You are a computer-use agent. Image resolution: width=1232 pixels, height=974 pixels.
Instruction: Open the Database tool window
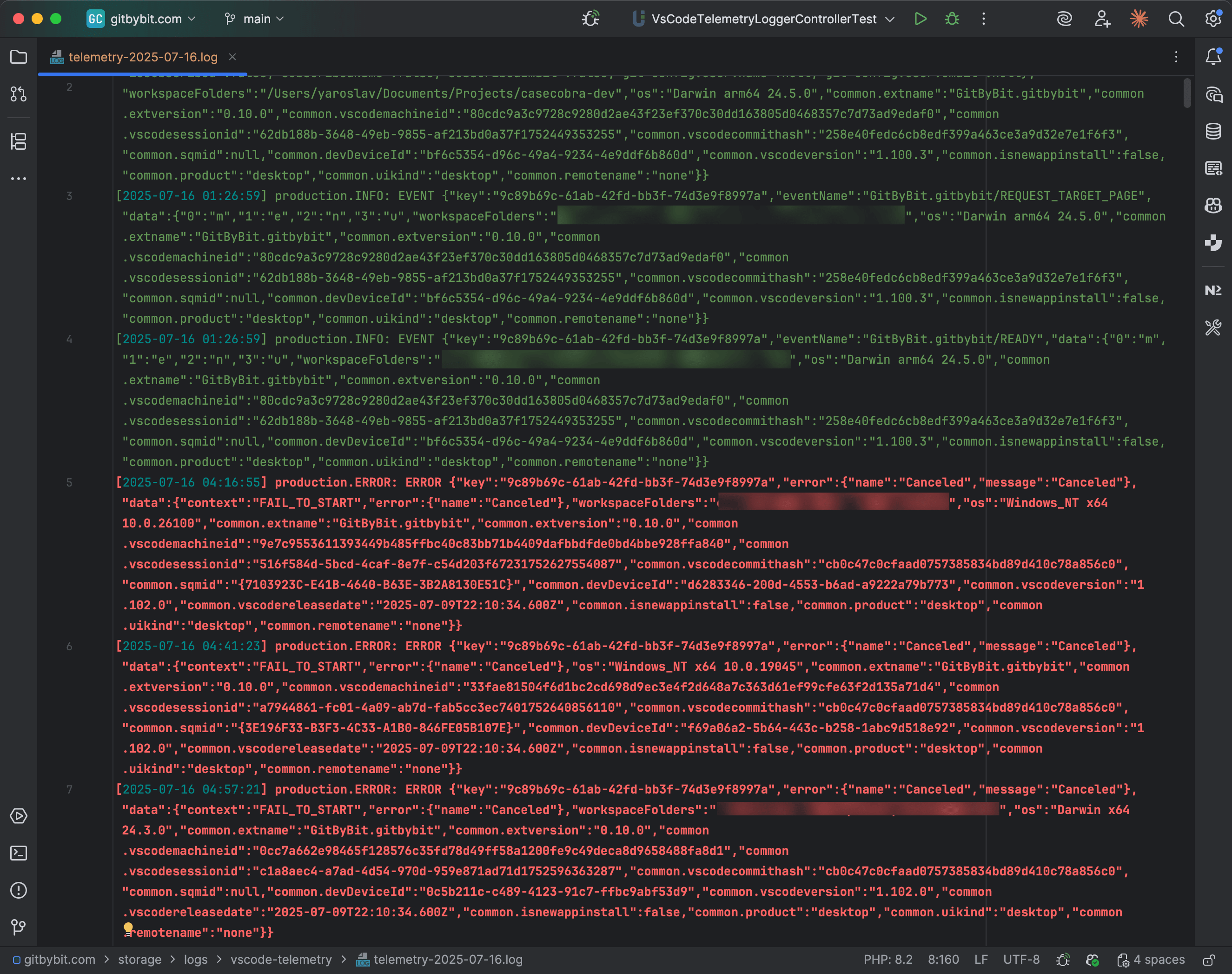tap(1213, 131)
